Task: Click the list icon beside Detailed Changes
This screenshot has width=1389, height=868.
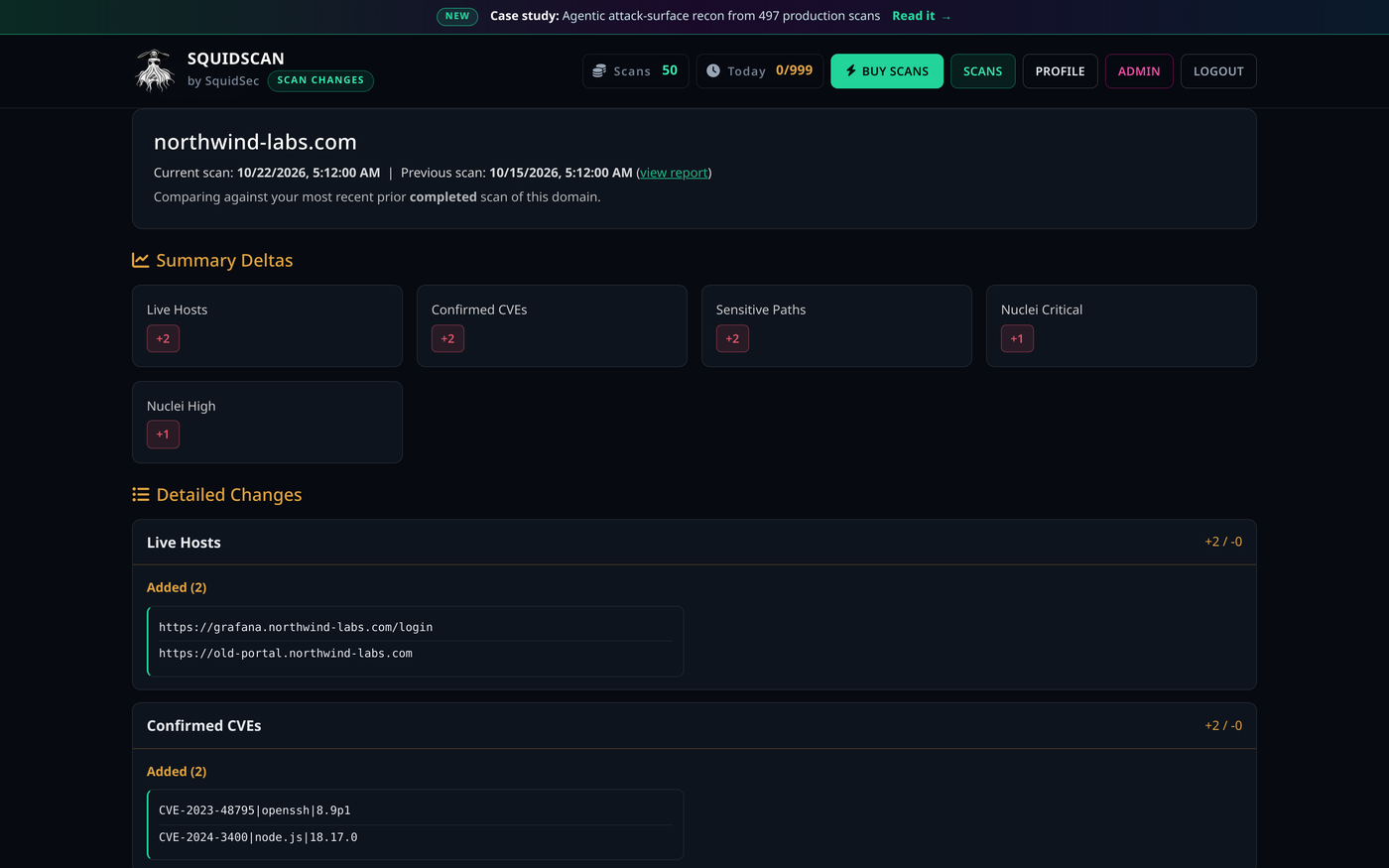Action: 141,494
